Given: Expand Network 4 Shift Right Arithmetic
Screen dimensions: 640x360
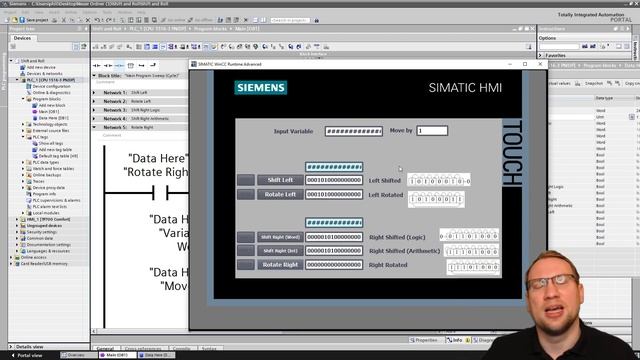Looking at the screenshot, I should point(94,118).
